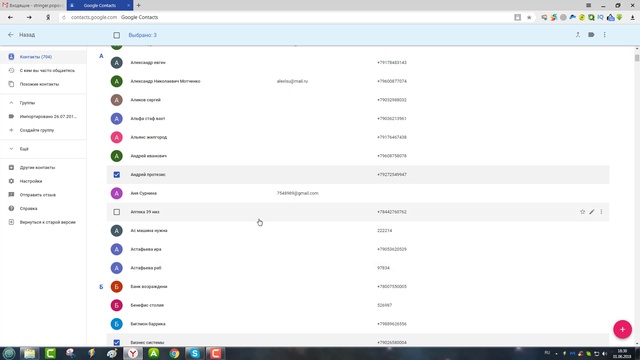Click the avatar of Александр Николаевич Мотченко
Image resolution: width=640 pixels, height=360 pixels.
point(116,81)
